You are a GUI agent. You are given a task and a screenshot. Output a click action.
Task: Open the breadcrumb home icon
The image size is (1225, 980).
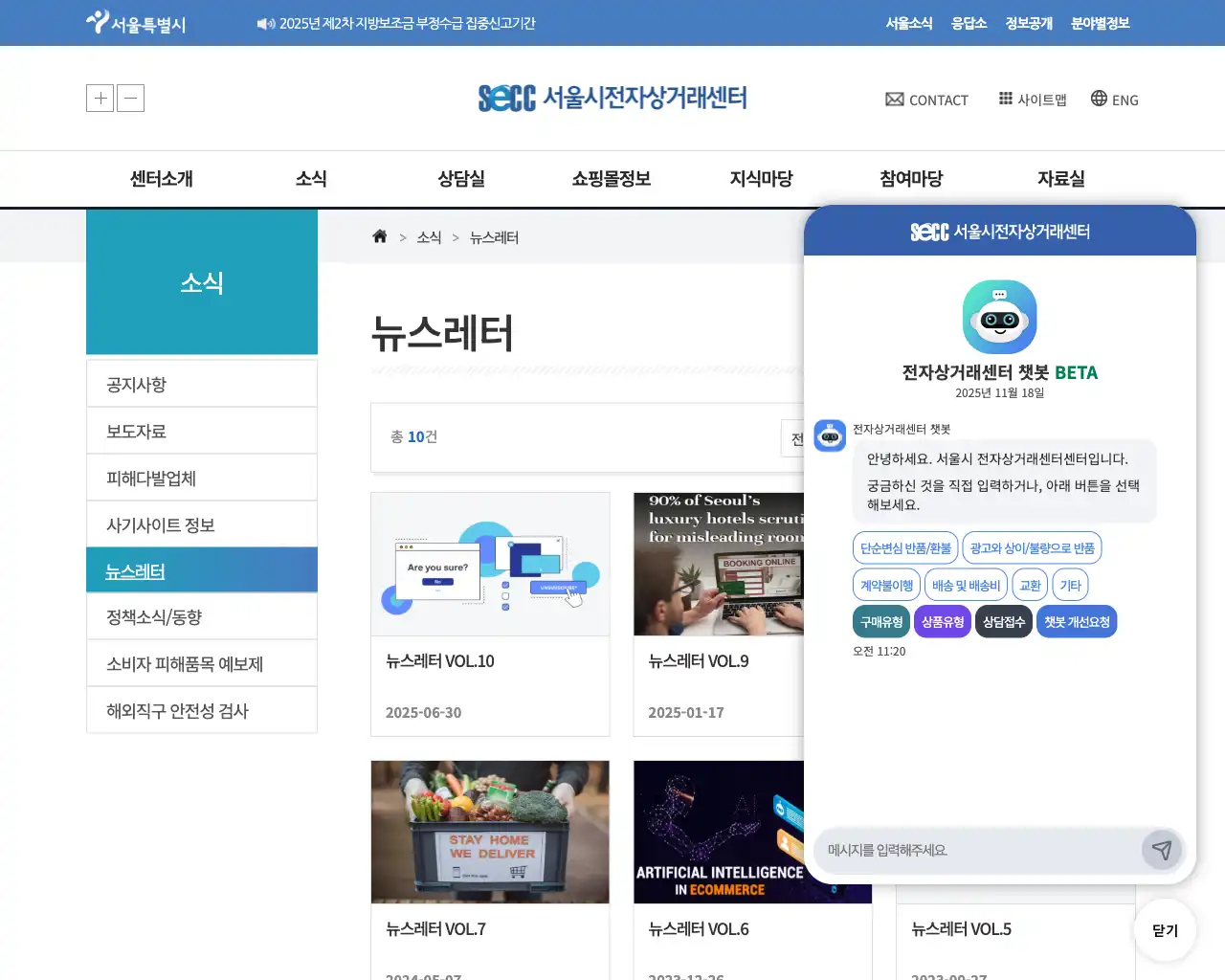point(379,236)
